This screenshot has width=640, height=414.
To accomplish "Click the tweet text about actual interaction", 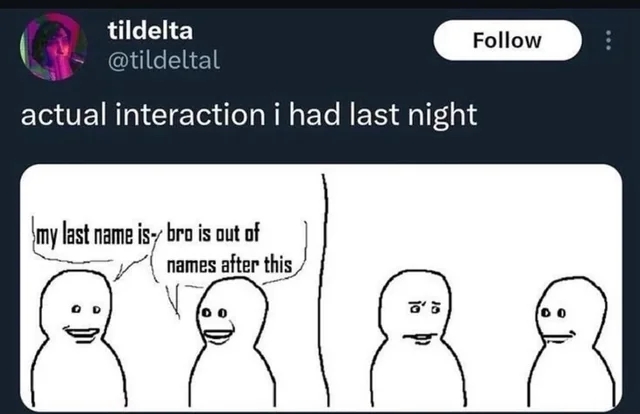I will [249, 115].
